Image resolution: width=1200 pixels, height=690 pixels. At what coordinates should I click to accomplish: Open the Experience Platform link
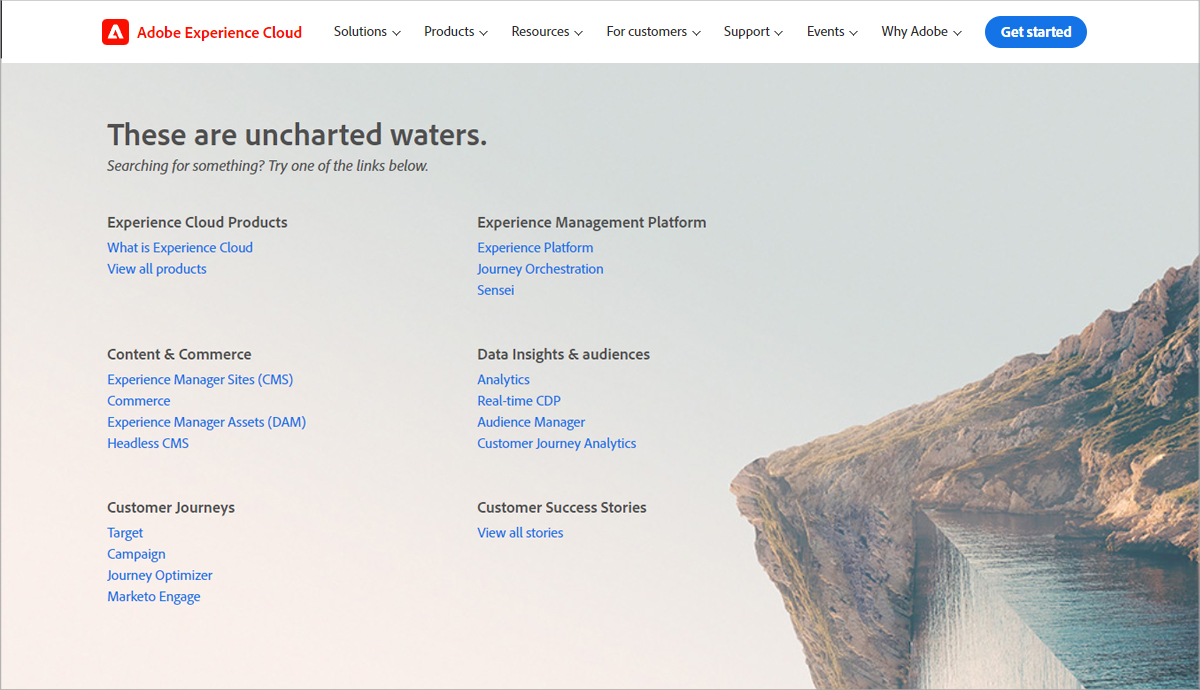click(x=535, y=248)
